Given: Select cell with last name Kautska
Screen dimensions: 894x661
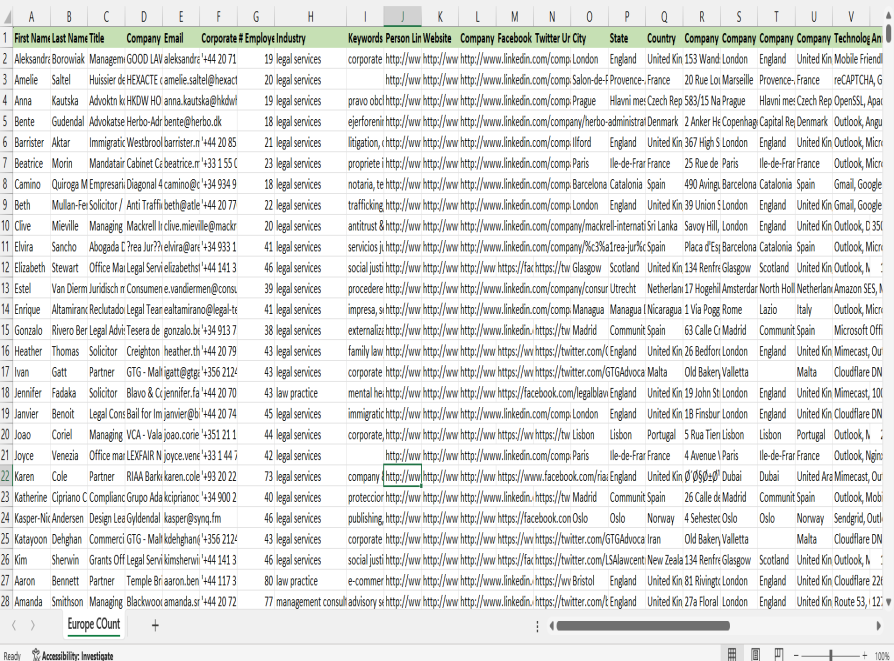Looking at the screenshot, I should click(x=69, y=100).
